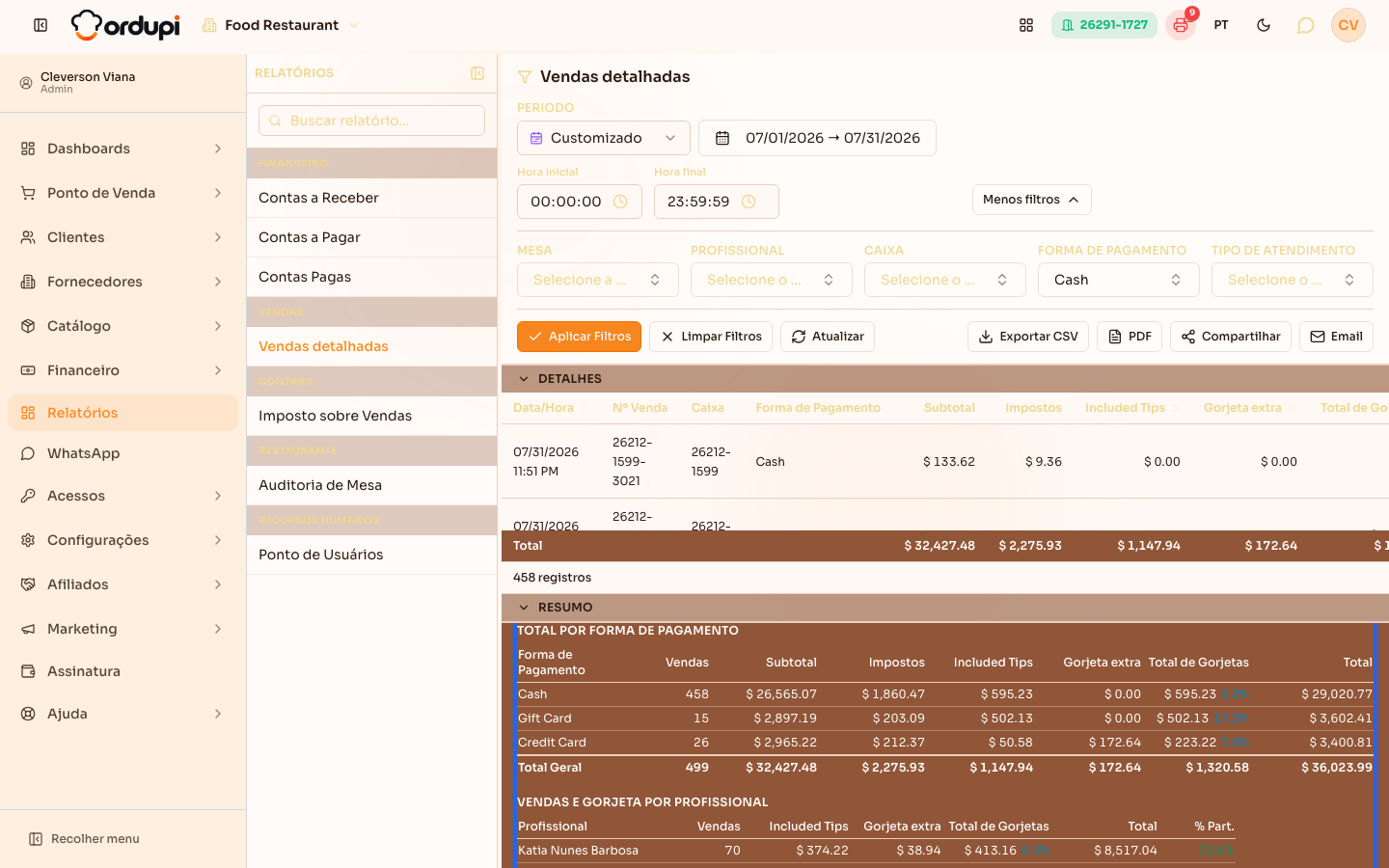The width and height of the screenshot is (1389, 868).
Task: Open Profissional selection dropdown
Action: [x=772, y=280]
